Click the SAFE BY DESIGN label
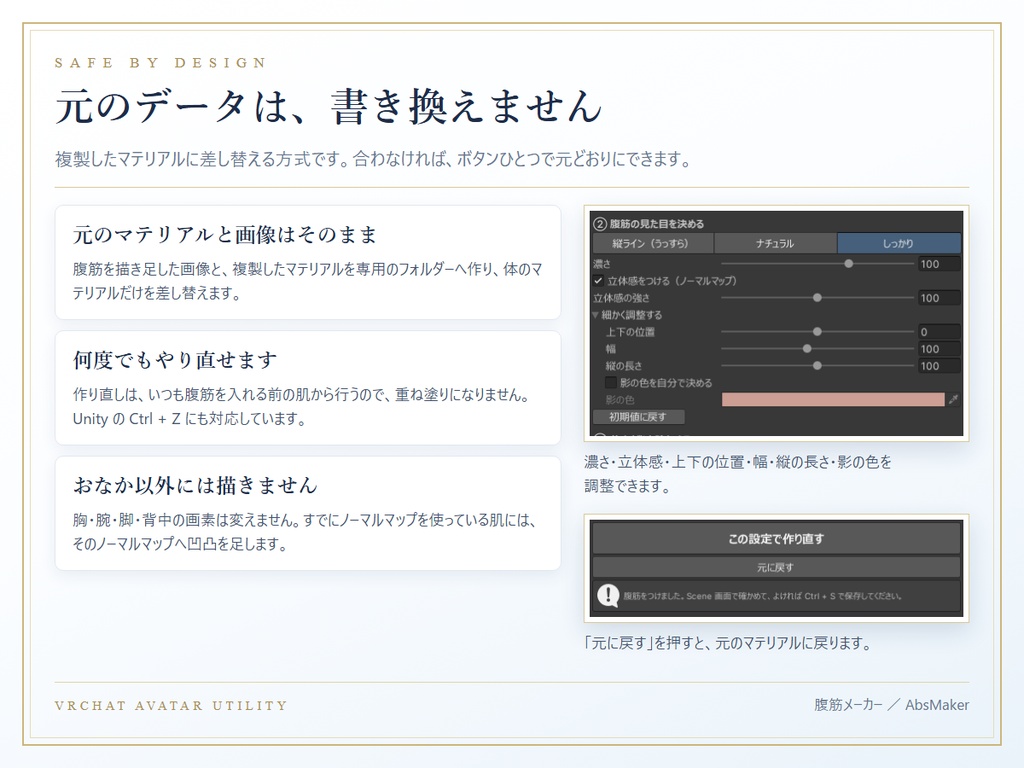This screenshot has height=768, width=1024. (160, 63)
